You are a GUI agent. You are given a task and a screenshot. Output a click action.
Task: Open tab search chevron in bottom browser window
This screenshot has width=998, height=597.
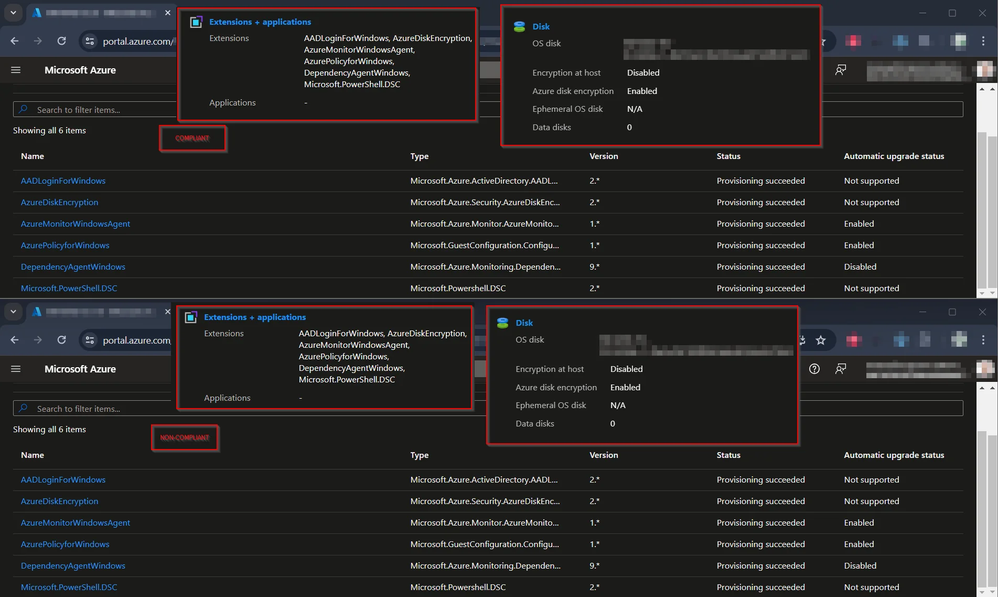[13, 312]
